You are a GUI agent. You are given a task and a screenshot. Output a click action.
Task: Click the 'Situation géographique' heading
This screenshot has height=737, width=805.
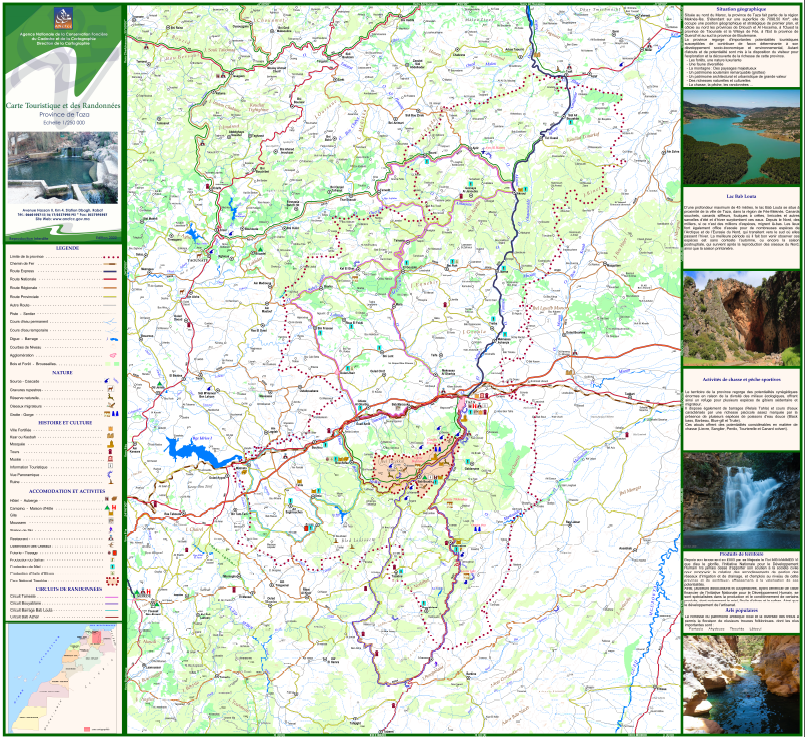click(741, 9)
